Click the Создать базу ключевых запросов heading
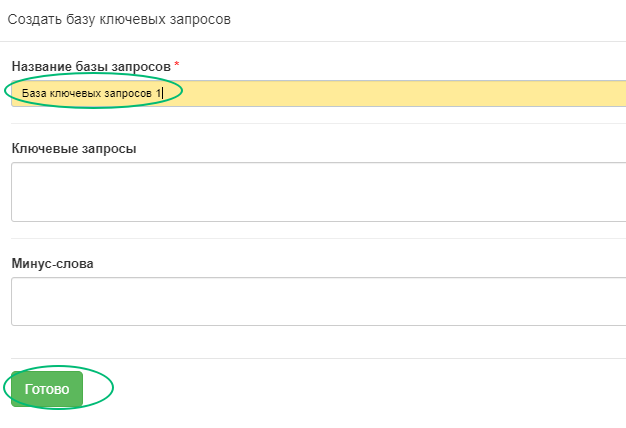626x428 pixels. (x=119, y=19)
